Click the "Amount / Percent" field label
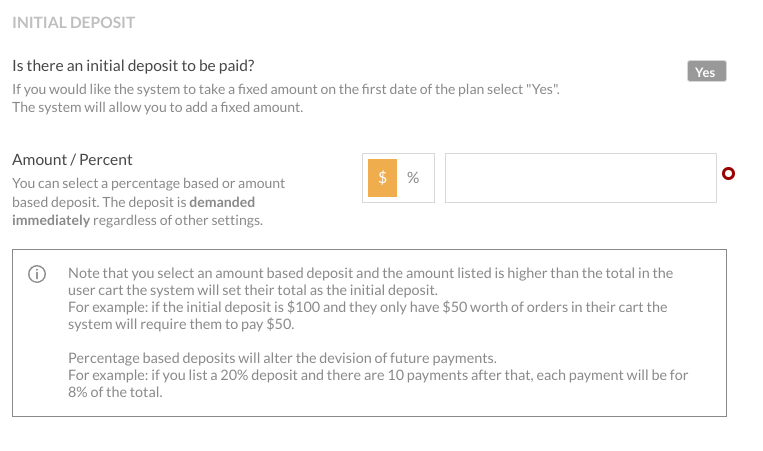The height and width of the screenshot is (451, 763). [72, 160]
